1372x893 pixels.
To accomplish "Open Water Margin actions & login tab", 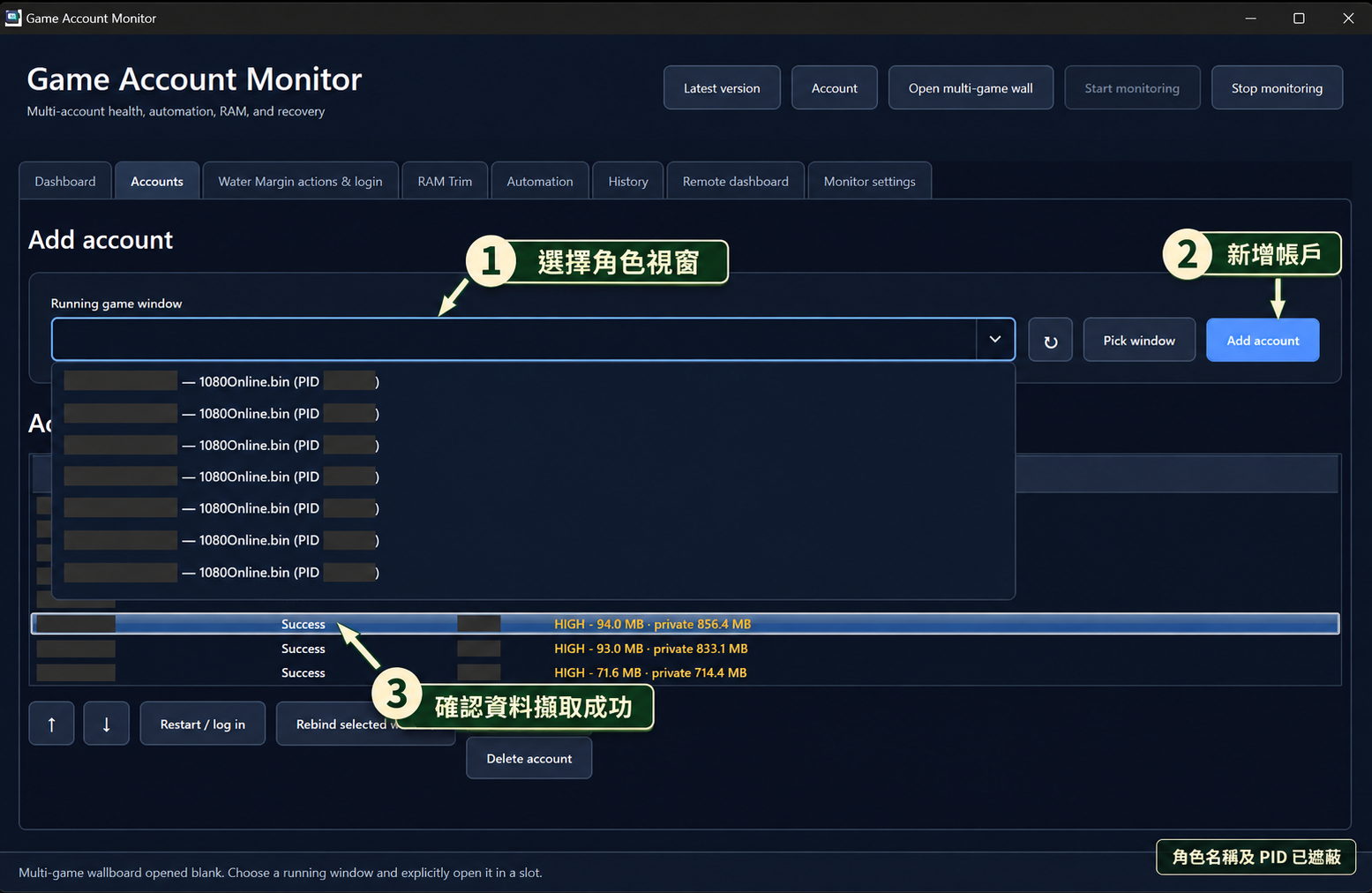I will [300, 181].
